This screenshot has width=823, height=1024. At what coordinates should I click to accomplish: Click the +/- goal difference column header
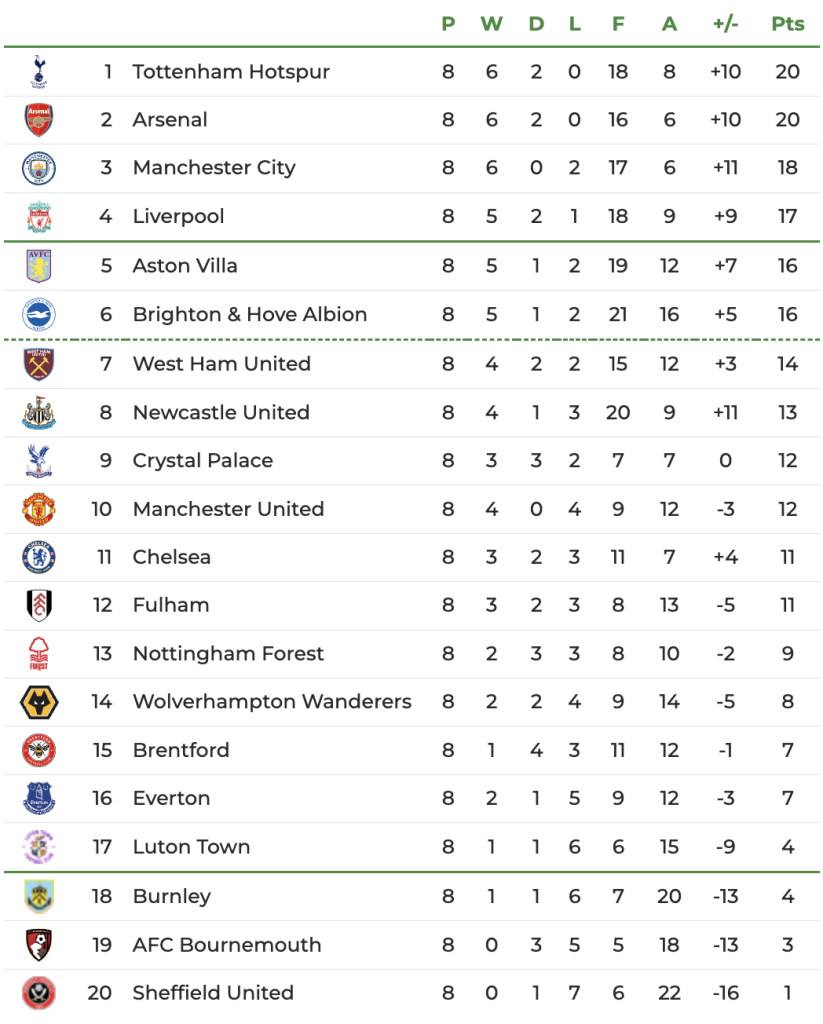click(725, 24)
